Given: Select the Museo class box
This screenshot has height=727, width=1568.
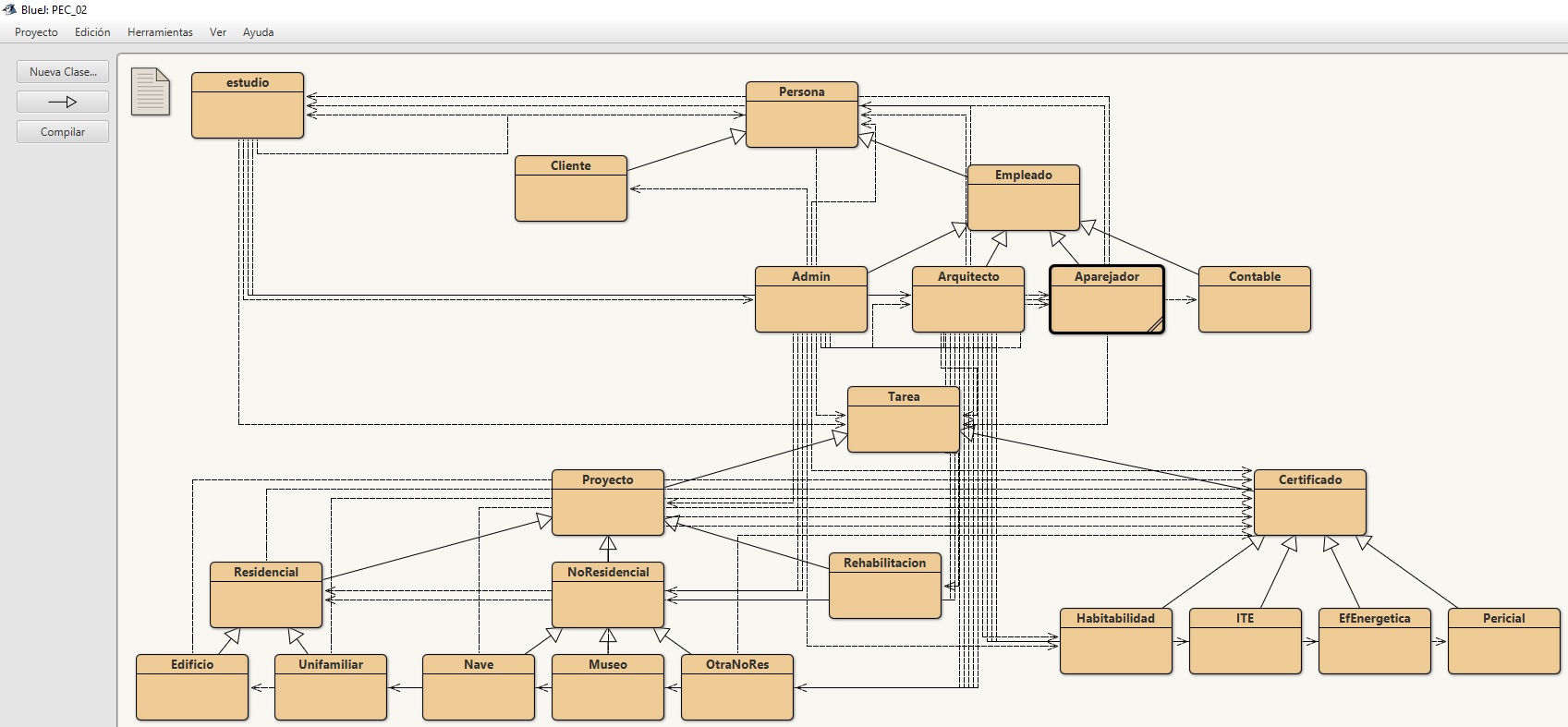Looking at the screenshot, I should (x=608, y=687).
